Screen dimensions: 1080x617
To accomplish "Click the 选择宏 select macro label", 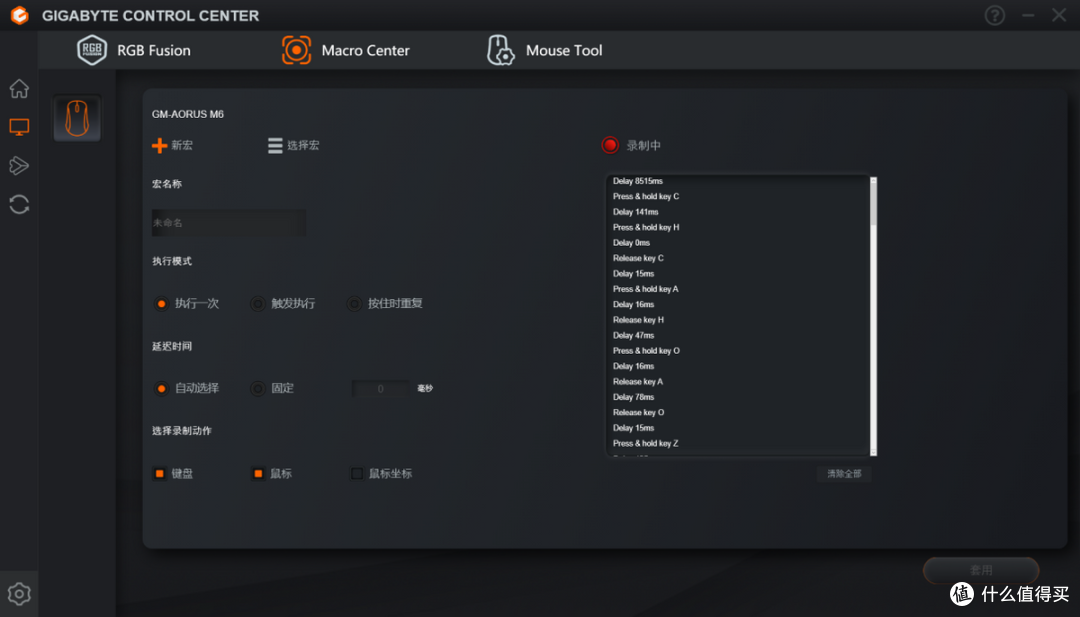I will pyautogui.click(x=303, y=145).
